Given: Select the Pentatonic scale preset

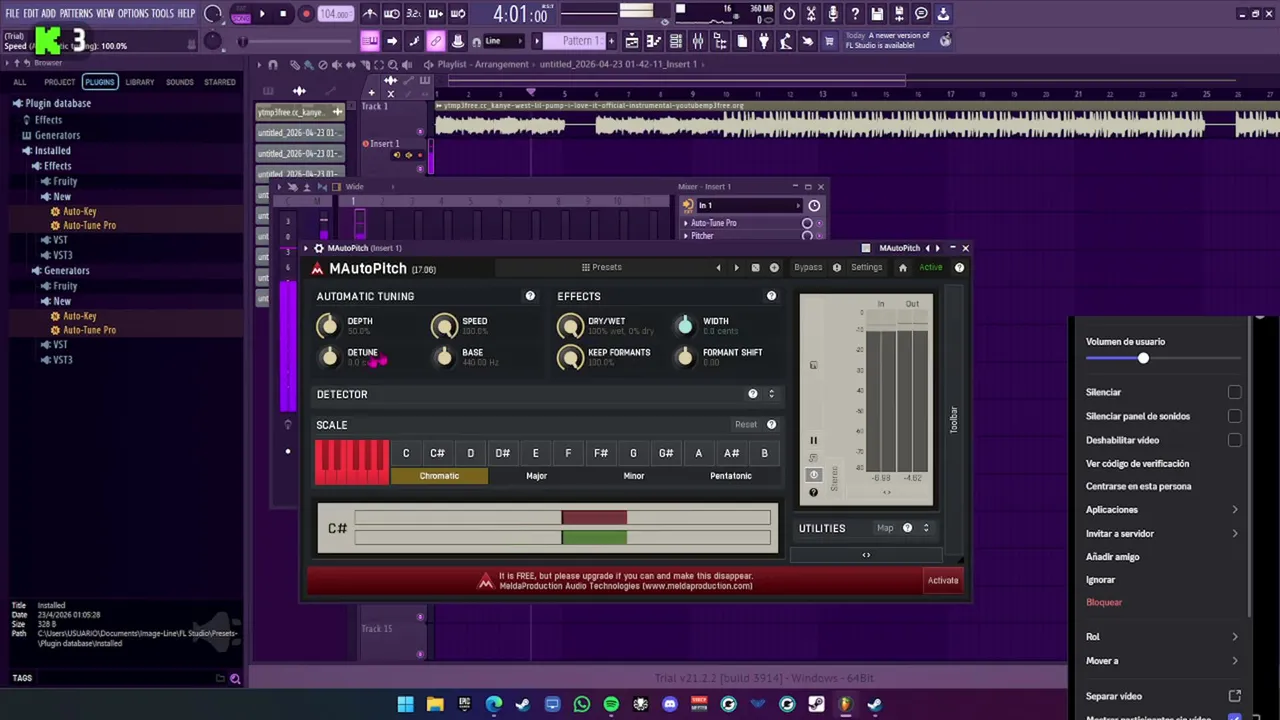Looking at the screenshot, I should click(730, 476).
